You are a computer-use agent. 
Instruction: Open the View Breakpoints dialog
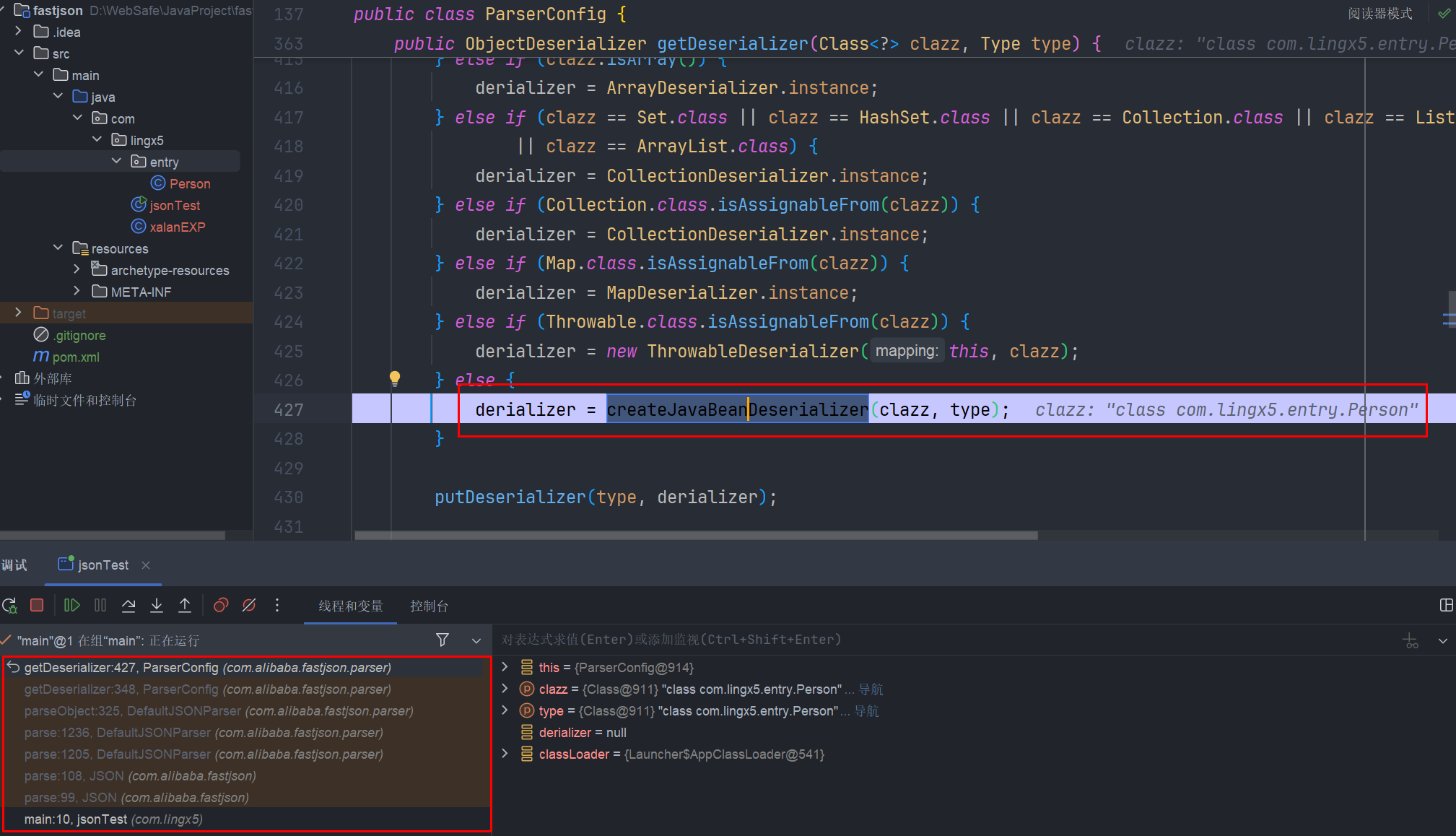click(x=221, y=606)
